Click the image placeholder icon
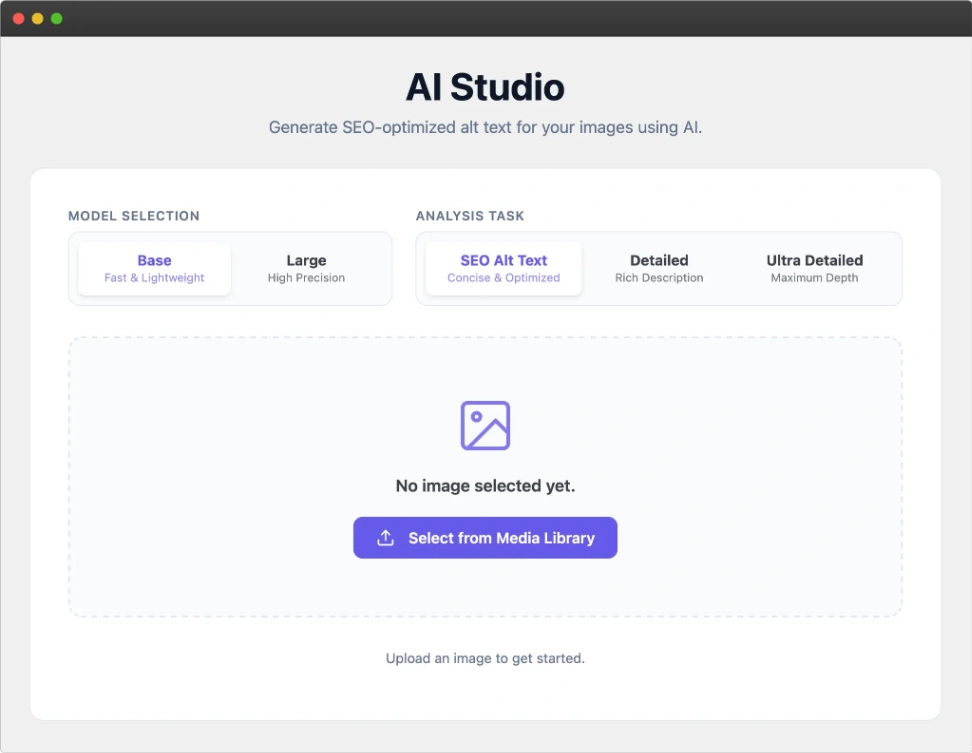The height and width of the screenshot is (753, 972). coord(485,426)
